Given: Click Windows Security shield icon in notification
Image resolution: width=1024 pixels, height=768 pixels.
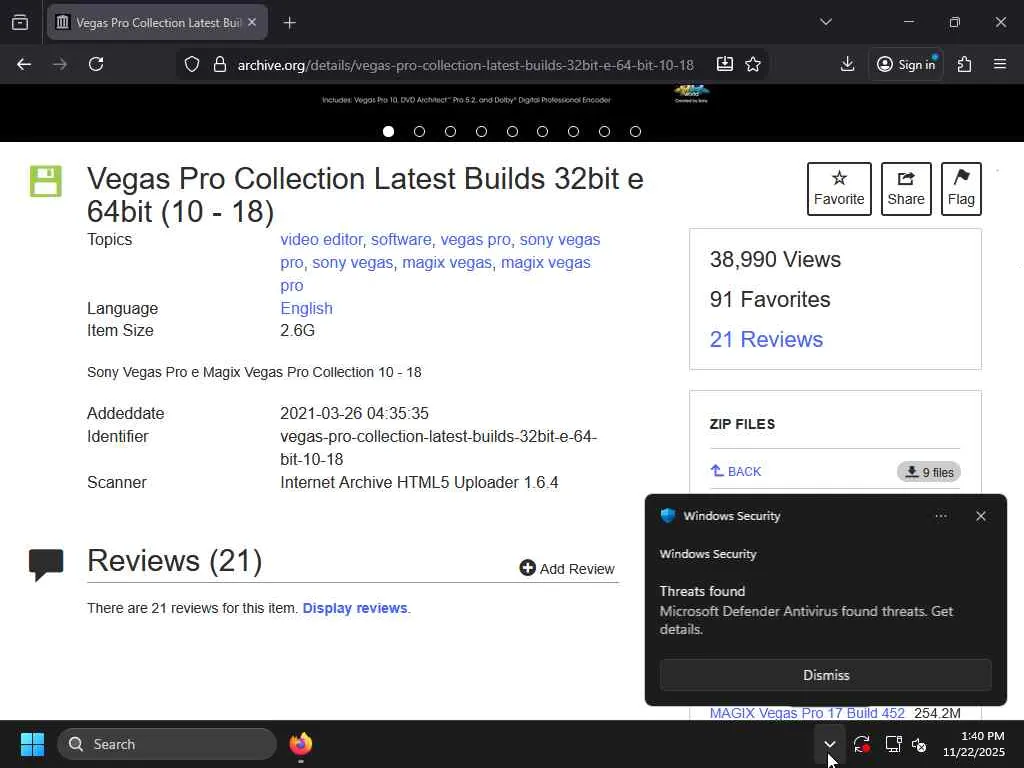Looking at the screenshot, I should point(667,515).
